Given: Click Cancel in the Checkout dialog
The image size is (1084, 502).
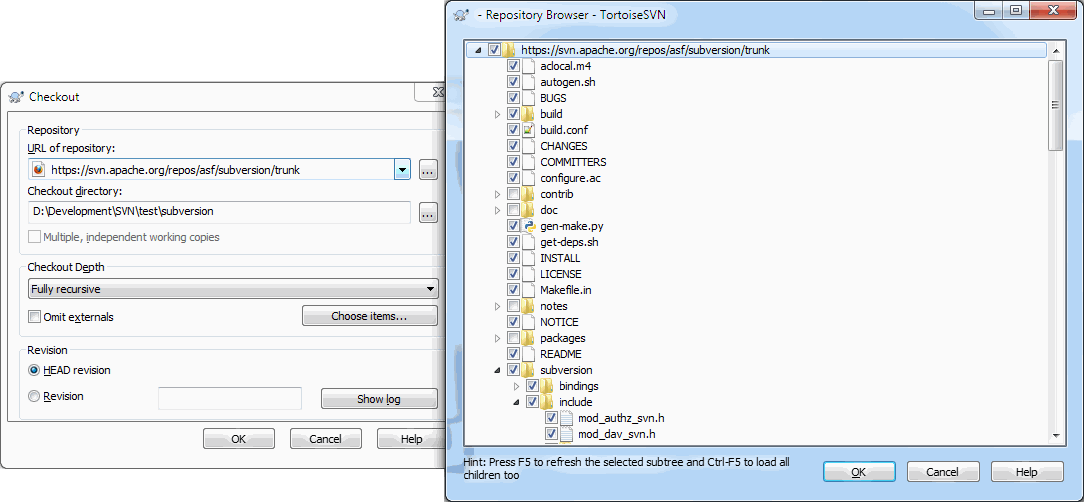Looking at the screenshot, I should click(x=326, y=439).
